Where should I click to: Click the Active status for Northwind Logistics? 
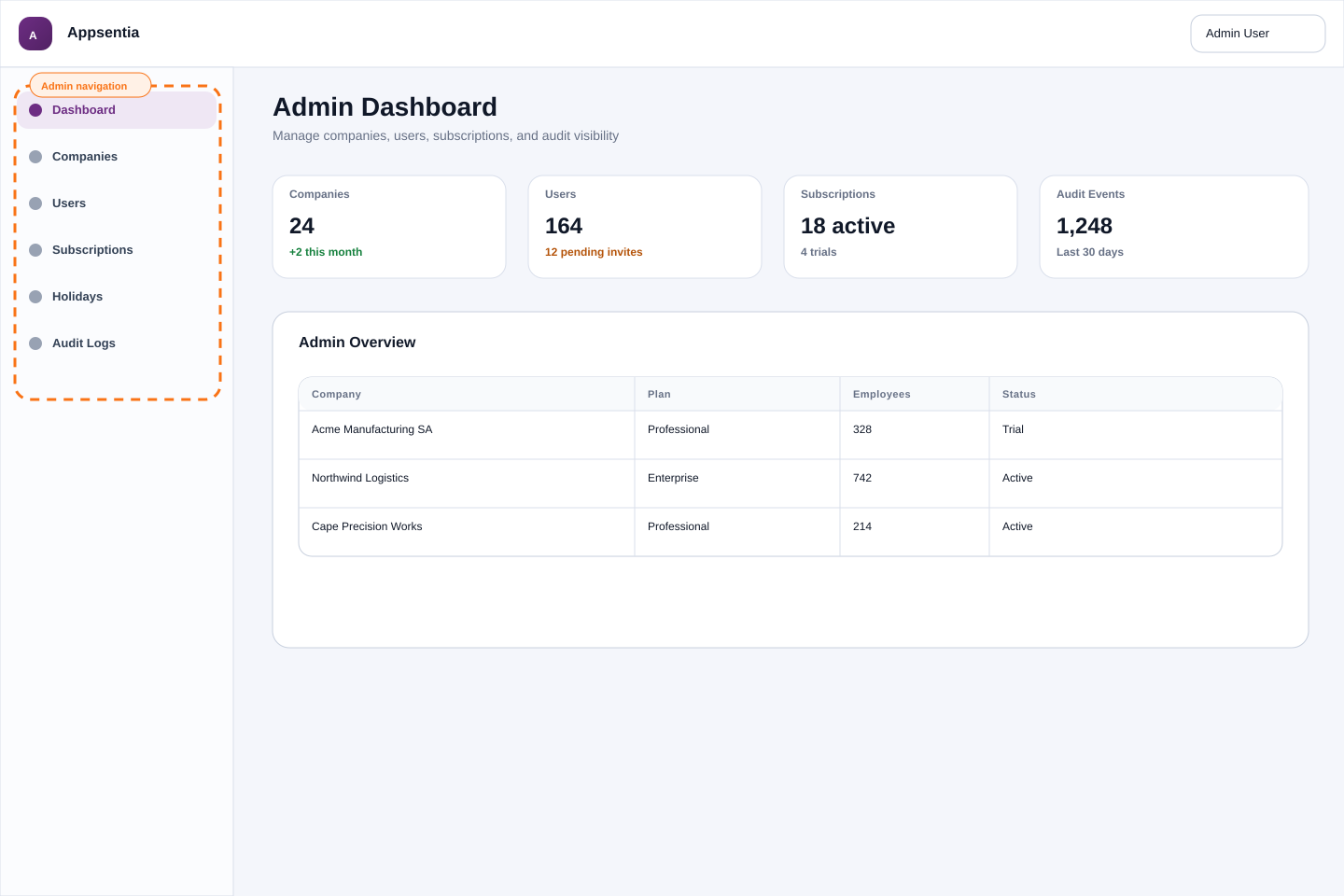[x=1136, y=483]
